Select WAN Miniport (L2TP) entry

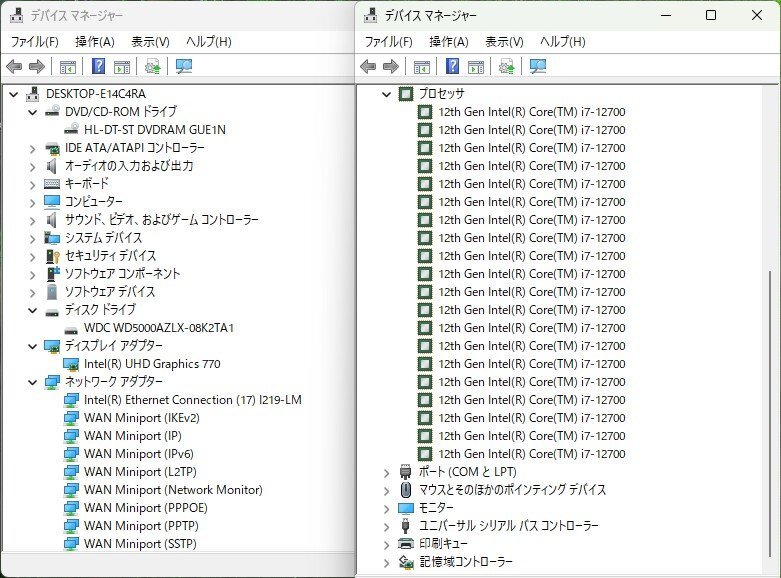tap(140, 472)
